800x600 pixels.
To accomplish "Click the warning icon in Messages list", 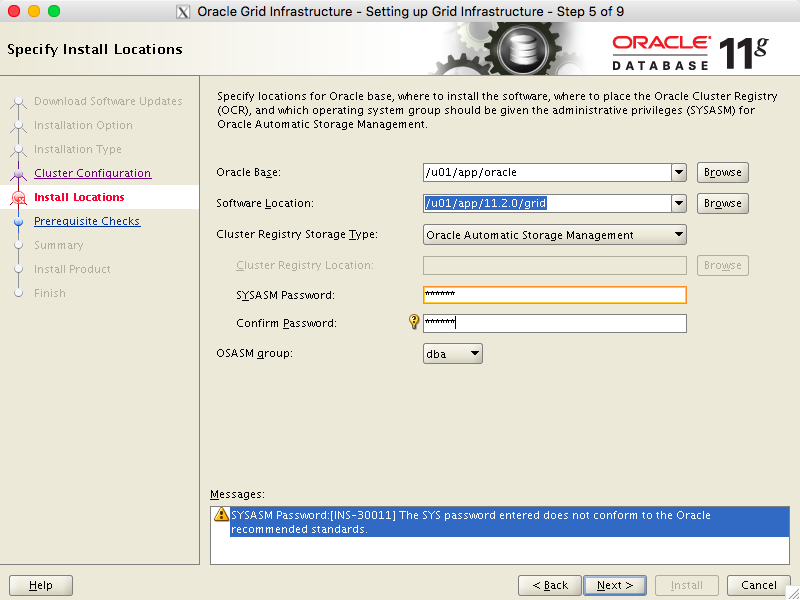I will click(221, 515).
